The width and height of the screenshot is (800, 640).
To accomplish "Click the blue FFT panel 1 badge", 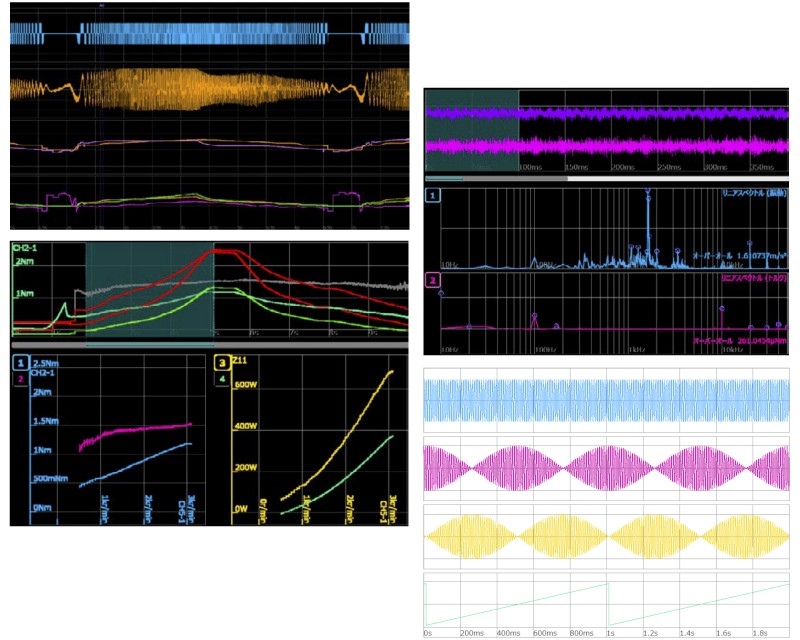I will tap(432, 195).
